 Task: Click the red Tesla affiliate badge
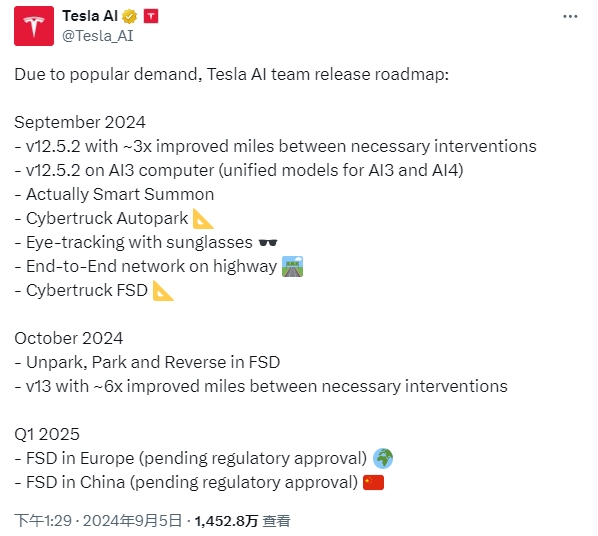151,16
